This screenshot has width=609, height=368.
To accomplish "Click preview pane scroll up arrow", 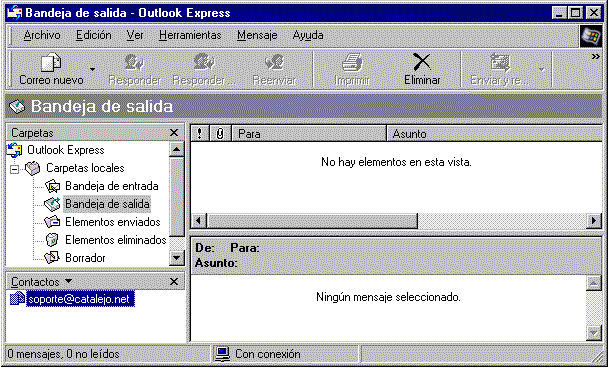I will coord(594,283).
